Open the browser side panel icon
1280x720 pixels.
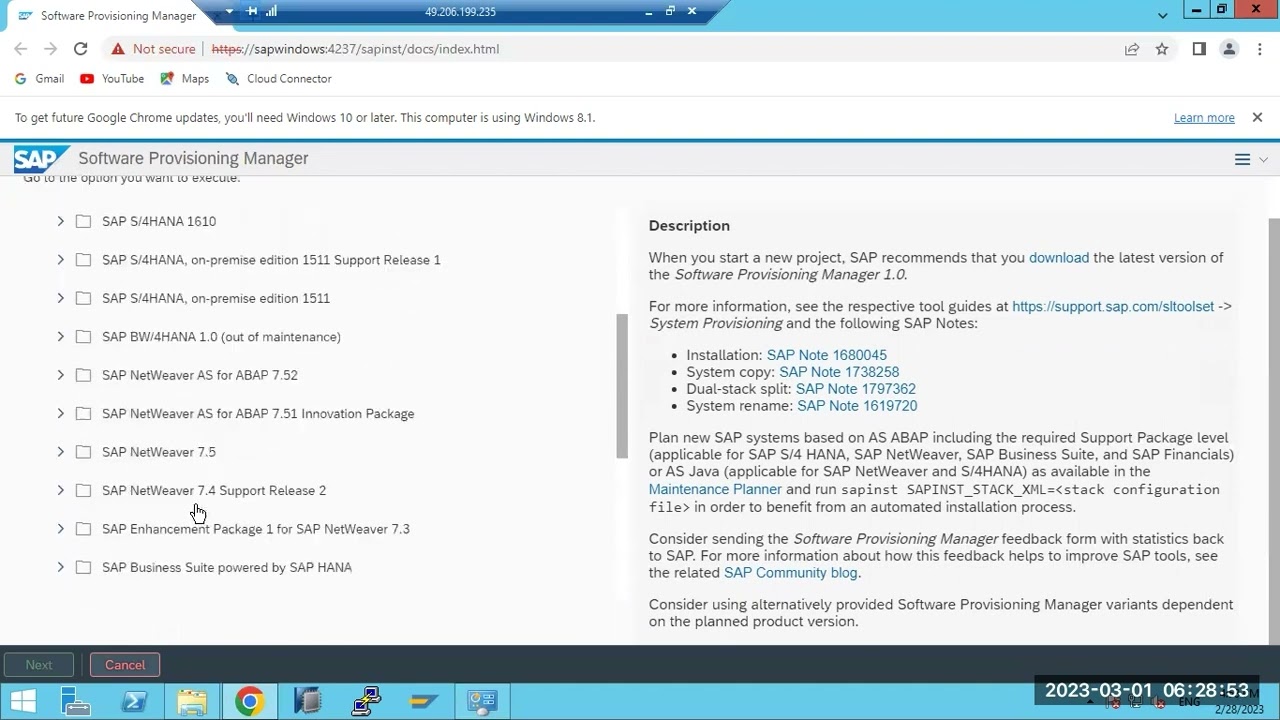point(1199,49)
